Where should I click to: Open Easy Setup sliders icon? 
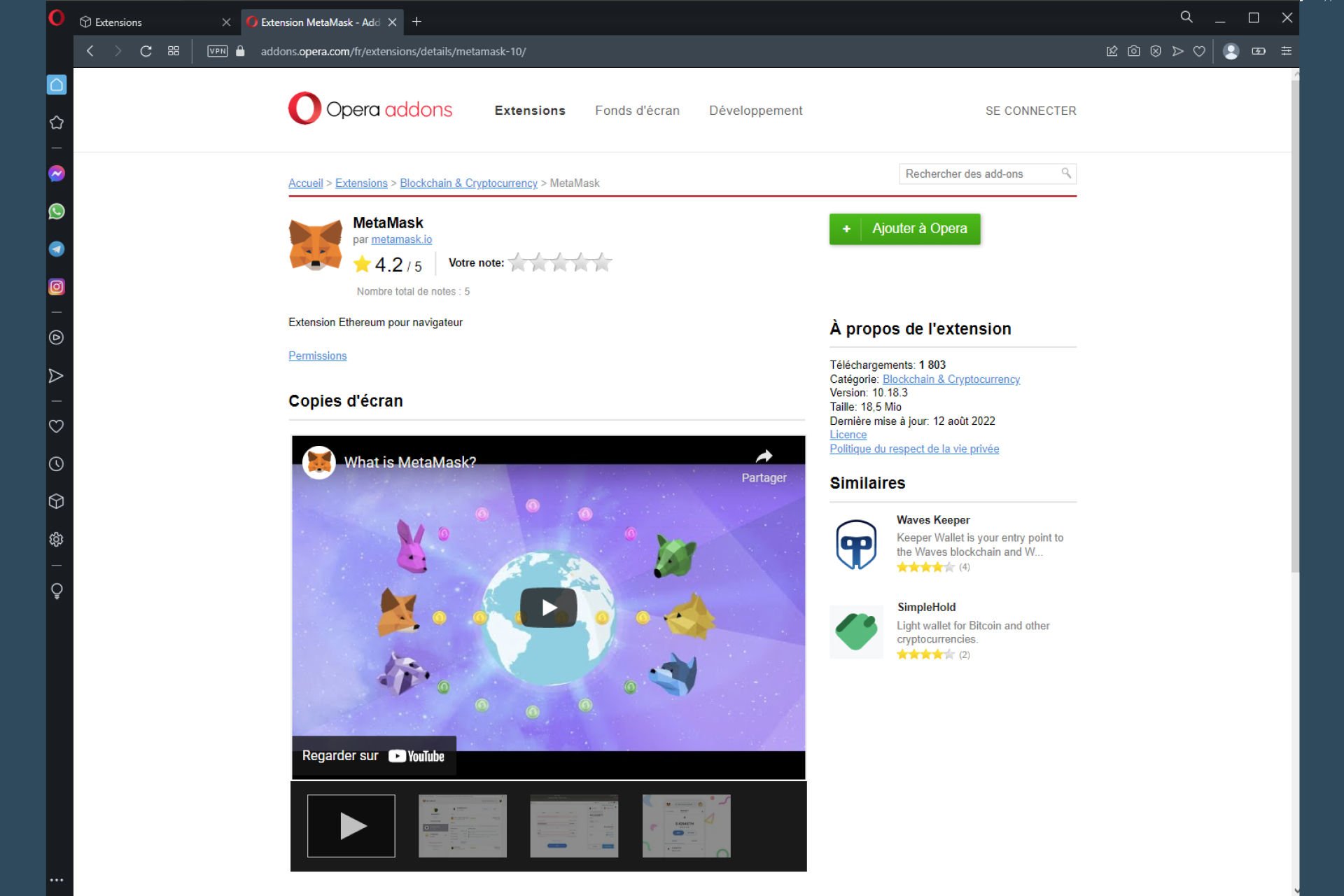point(1287,51)
